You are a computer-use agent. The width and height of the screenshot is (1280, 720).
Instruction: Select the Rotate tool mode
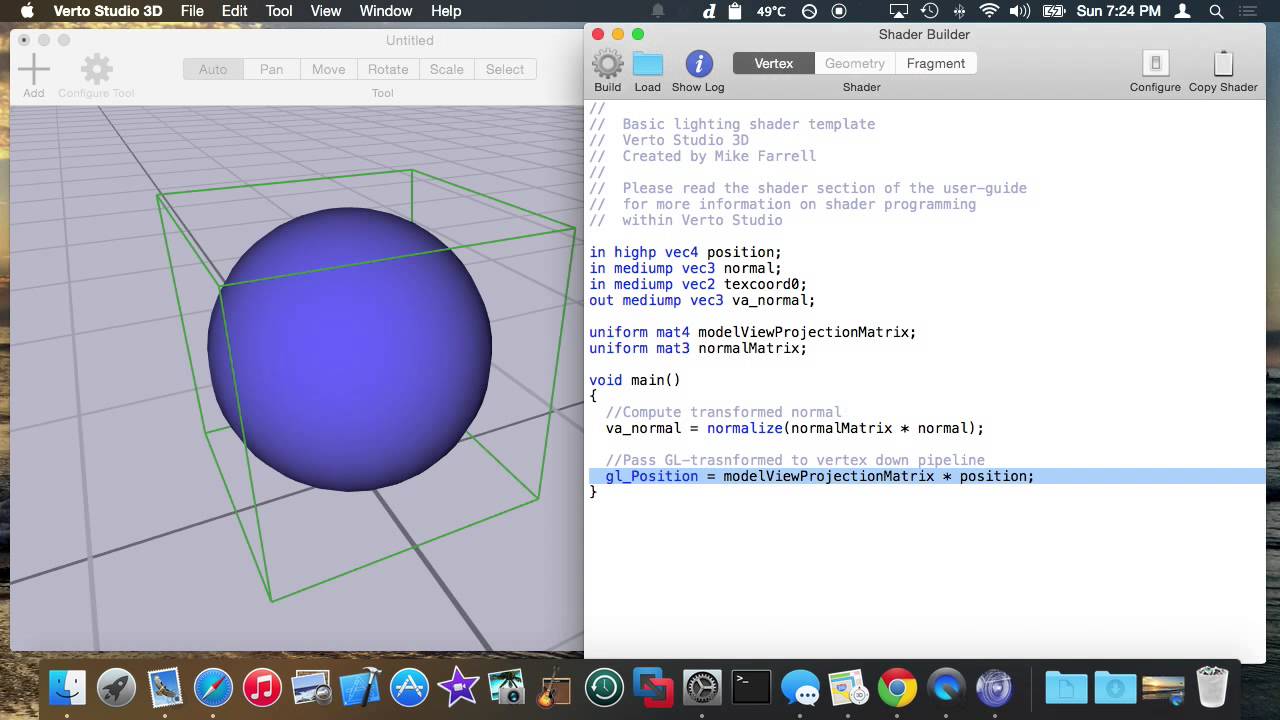pos(388,69)
